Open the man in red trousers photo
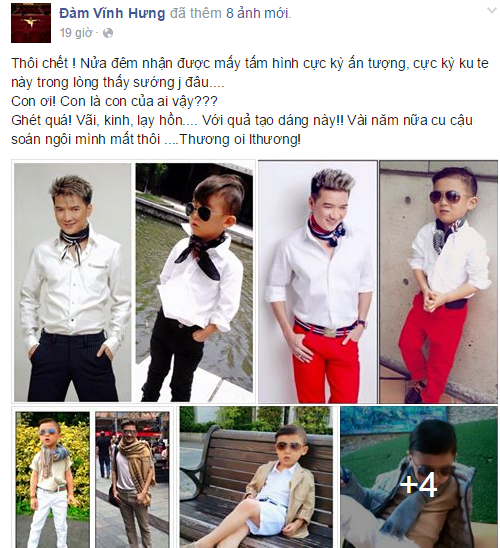The image size is (500, 548). 318,282
